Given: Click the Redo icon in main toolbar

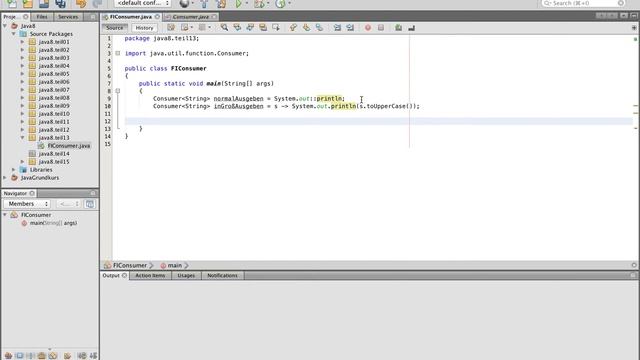Looking at the screenshot, I should click(97, 3).
